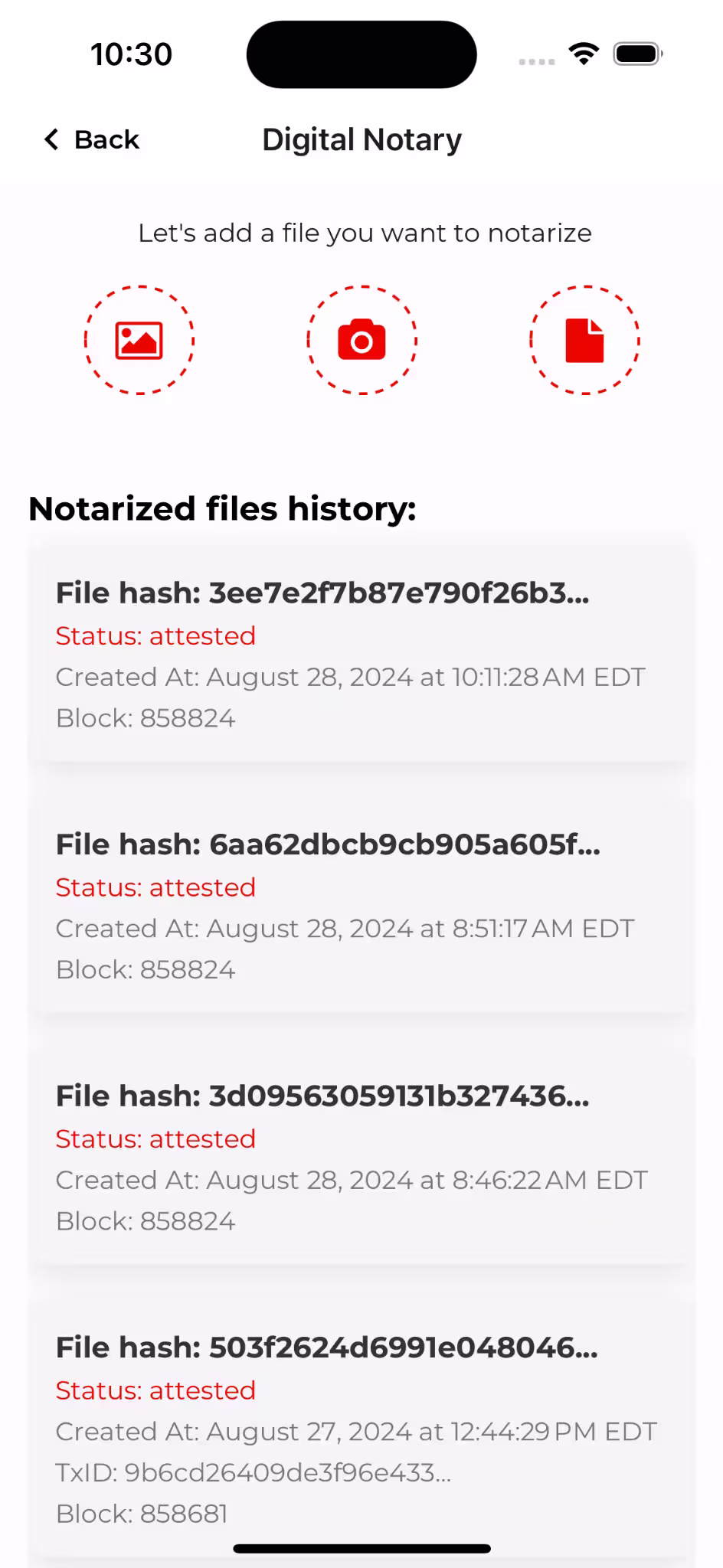Open the camera capture icon

click(x=361, y=341)
